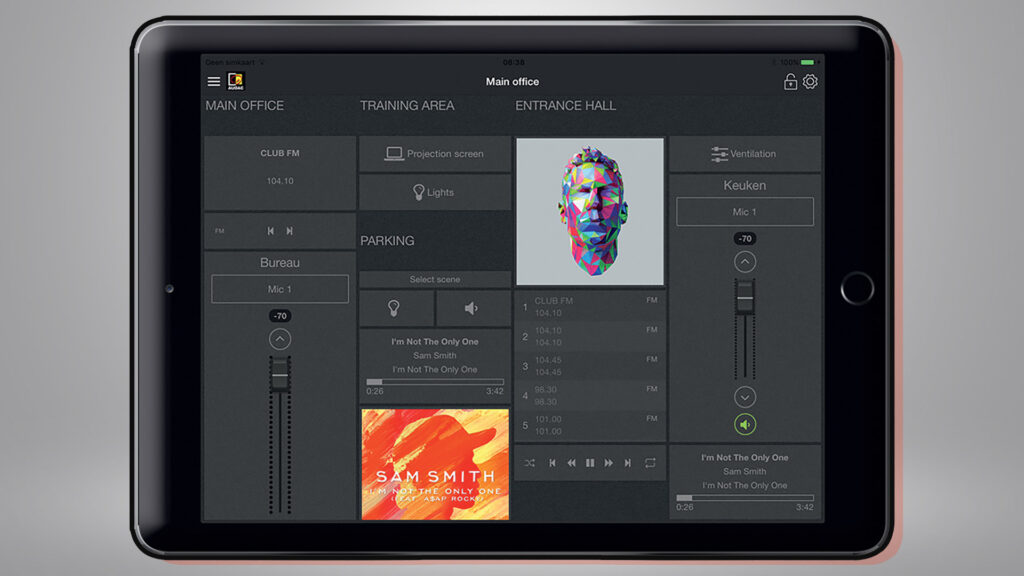Select preset 3 station 104.45
Image resolution: width=1024 pixels, height=576 pixels.
(x=590, y=366)
